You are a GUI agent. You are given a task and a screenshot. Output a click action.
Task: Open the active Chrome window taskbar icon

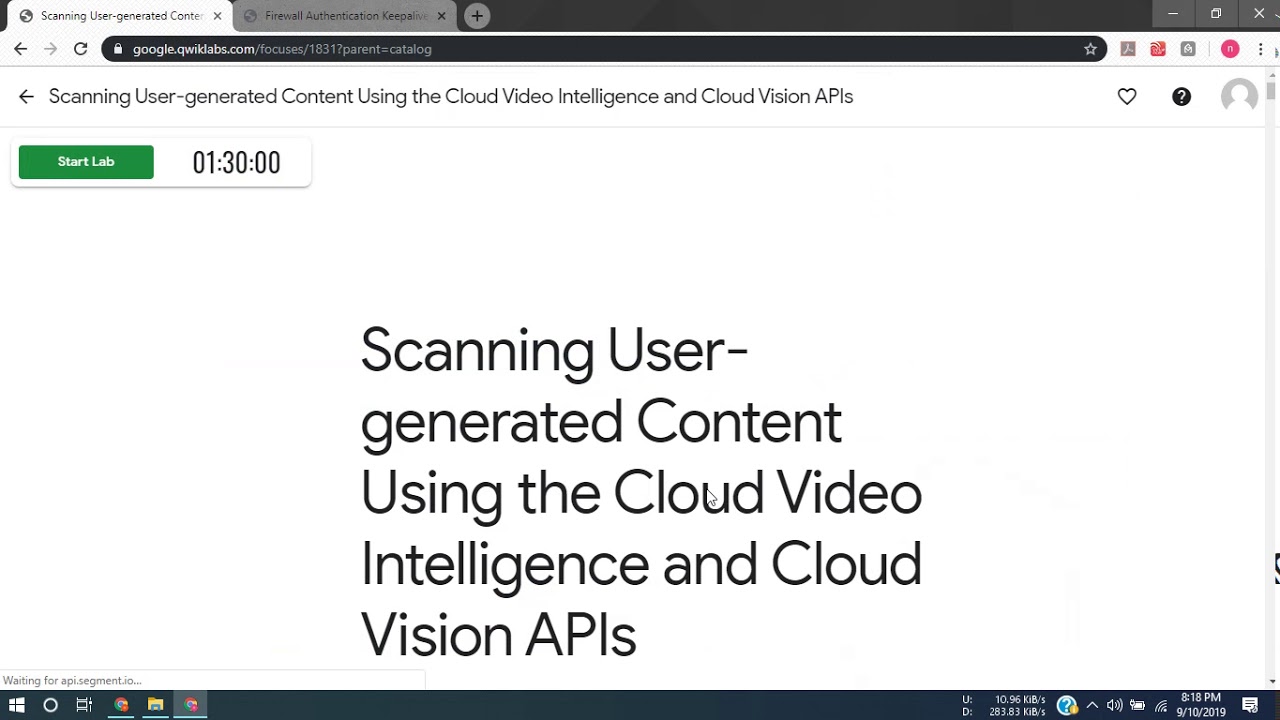(190, 705)
